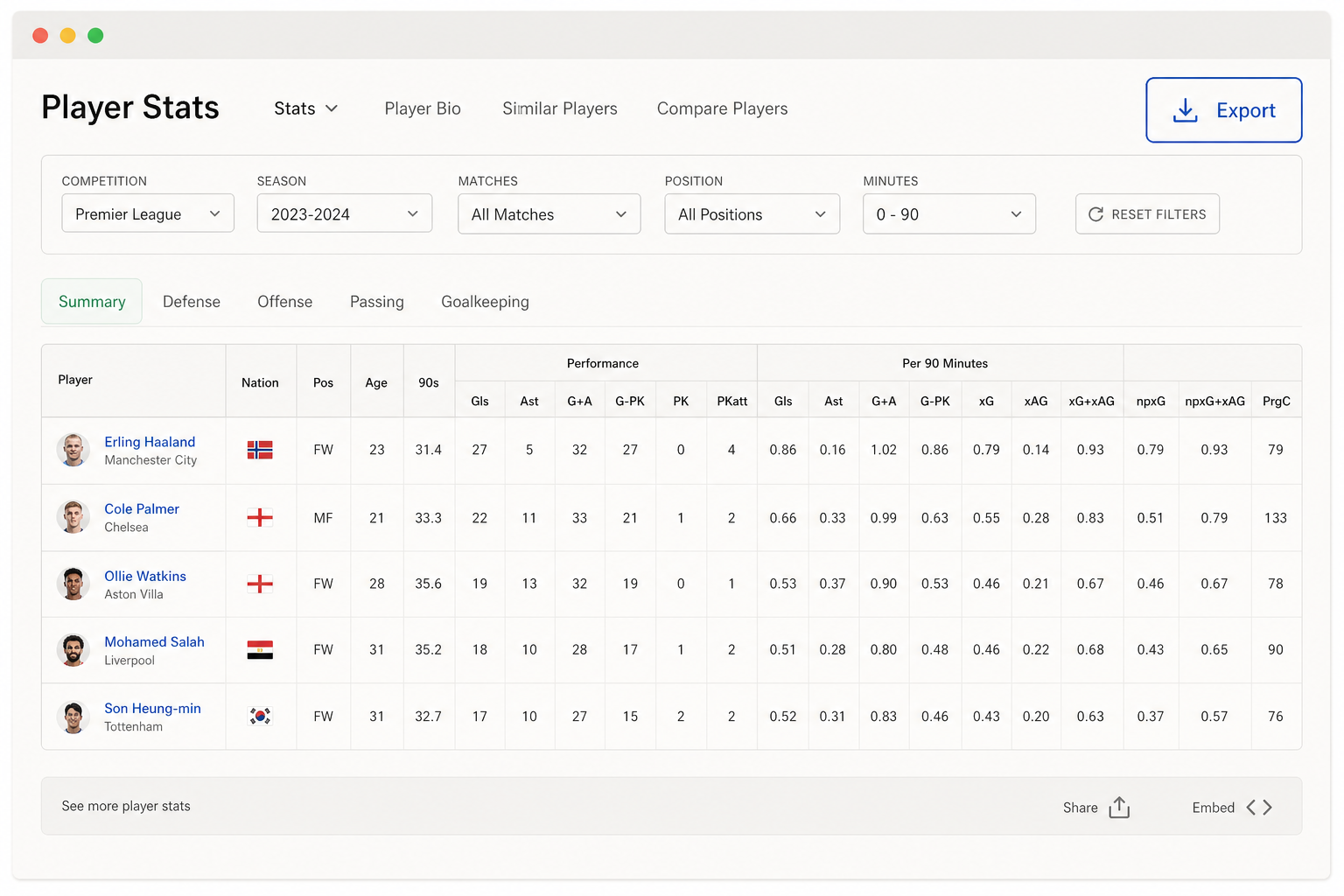Screen dimensions: 1344x896
Task: Open the Competition Premier League dropdown
Action: point(148,213)
